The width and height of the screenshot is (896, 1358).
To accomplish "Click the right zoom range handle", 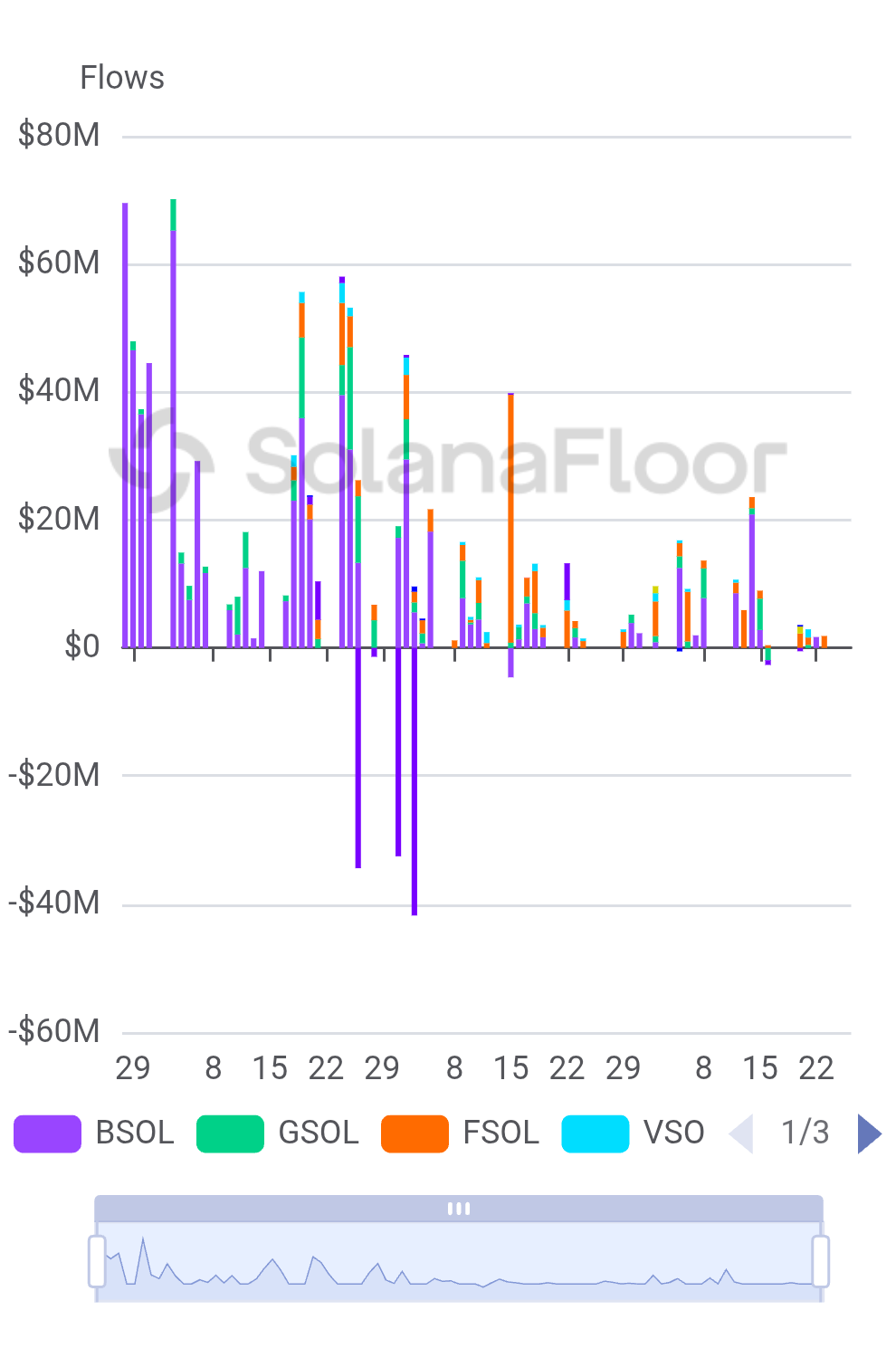I will pyautogui.click(x=821, y=1260).
